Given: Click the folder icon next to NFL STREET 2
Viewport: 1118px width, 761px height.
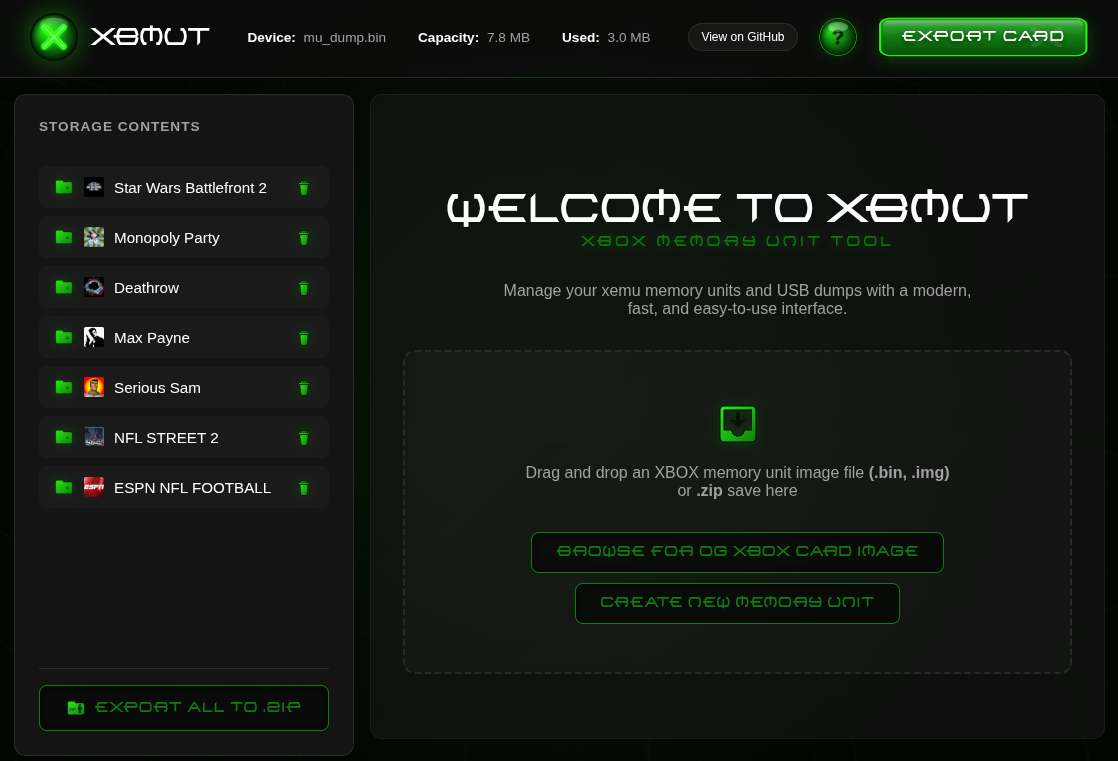Looking at the screenshot, I should (x=63, y=437).
